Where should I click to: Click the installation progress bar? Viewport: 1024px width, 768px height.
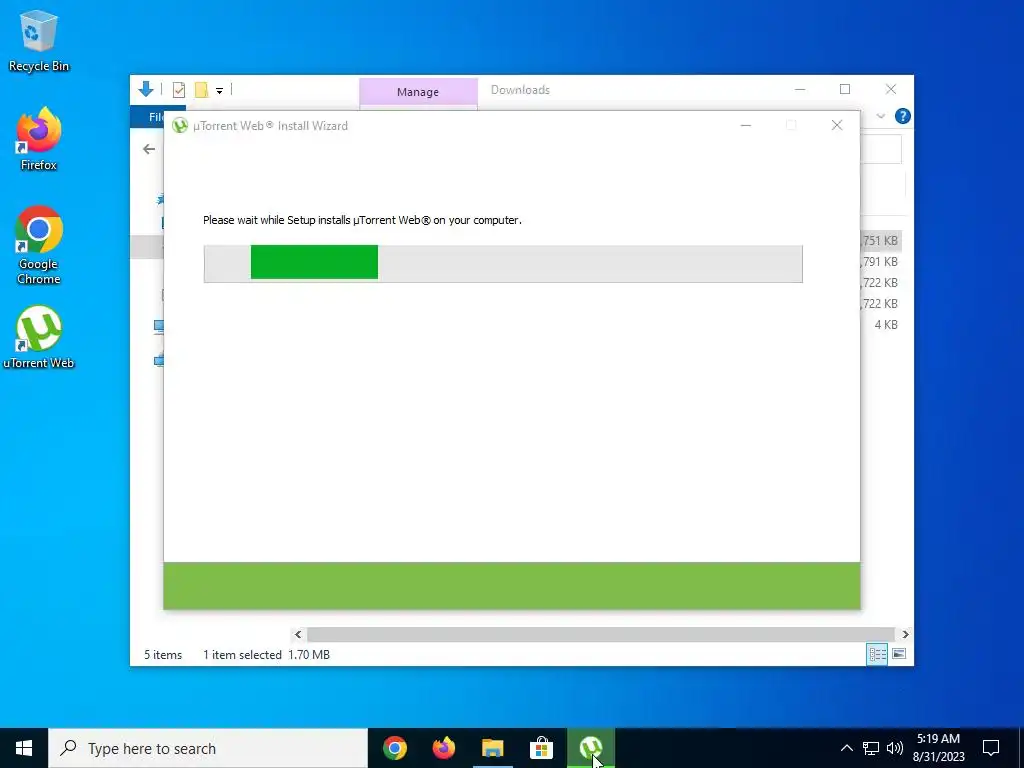503,264
